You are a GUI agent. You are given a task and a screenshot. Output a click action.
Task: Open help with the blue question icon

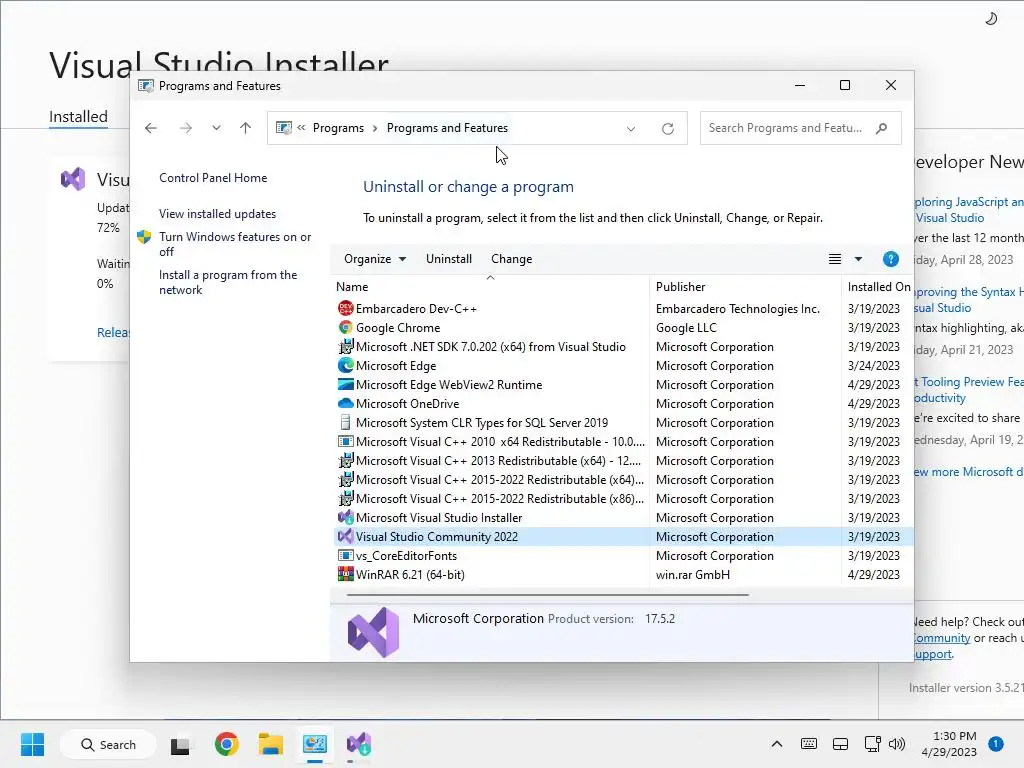(x=891, y=259)
